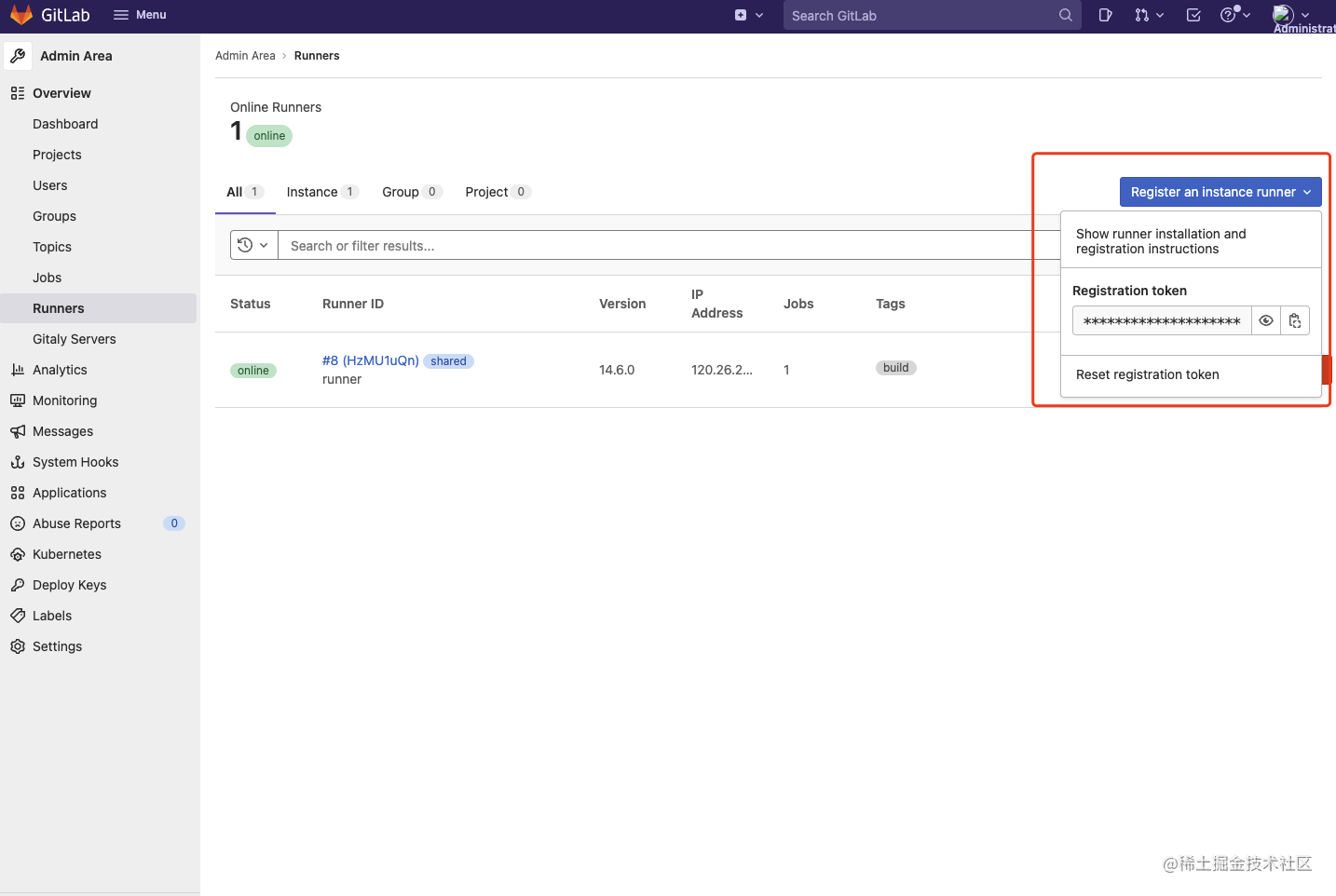1336x896 pixels.
Task: Open runner #8 (HzMU1uQn)
Action: (x=371, y=360)
